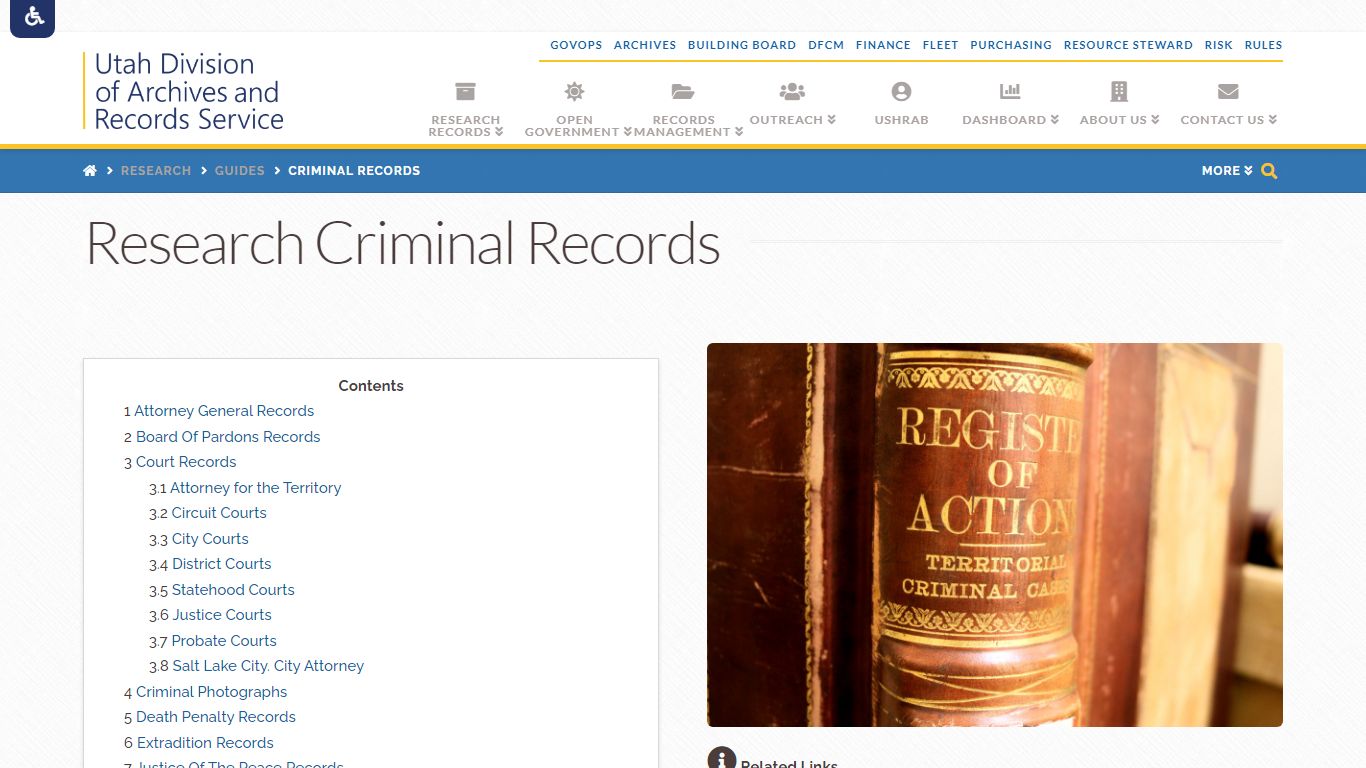Viewport: 1366px width, 768px height.
Task: Click the Utah Division of Archives logo
Action: (184, 91)
